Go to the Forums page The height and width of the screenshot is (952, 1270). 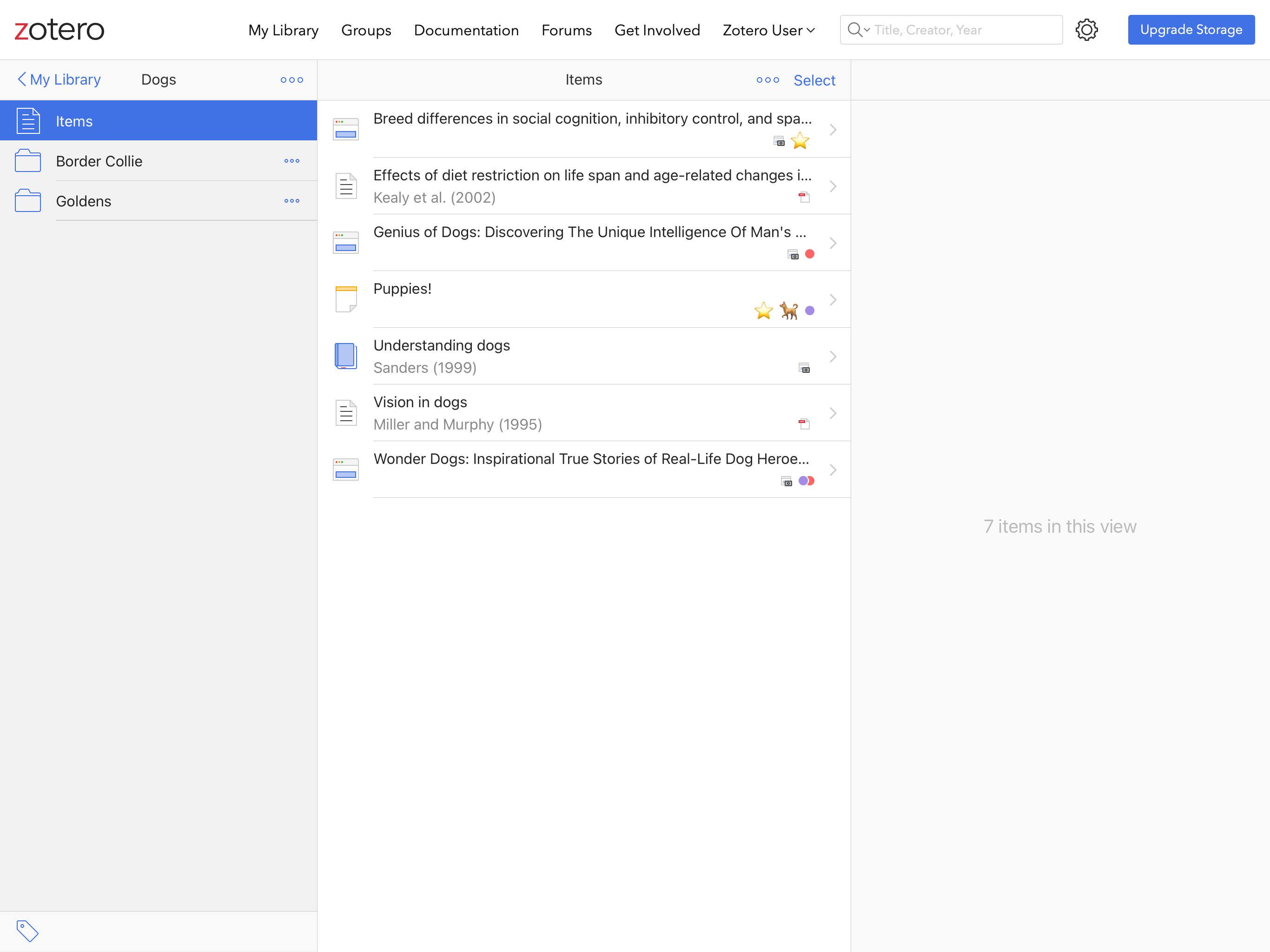(566, 30)
